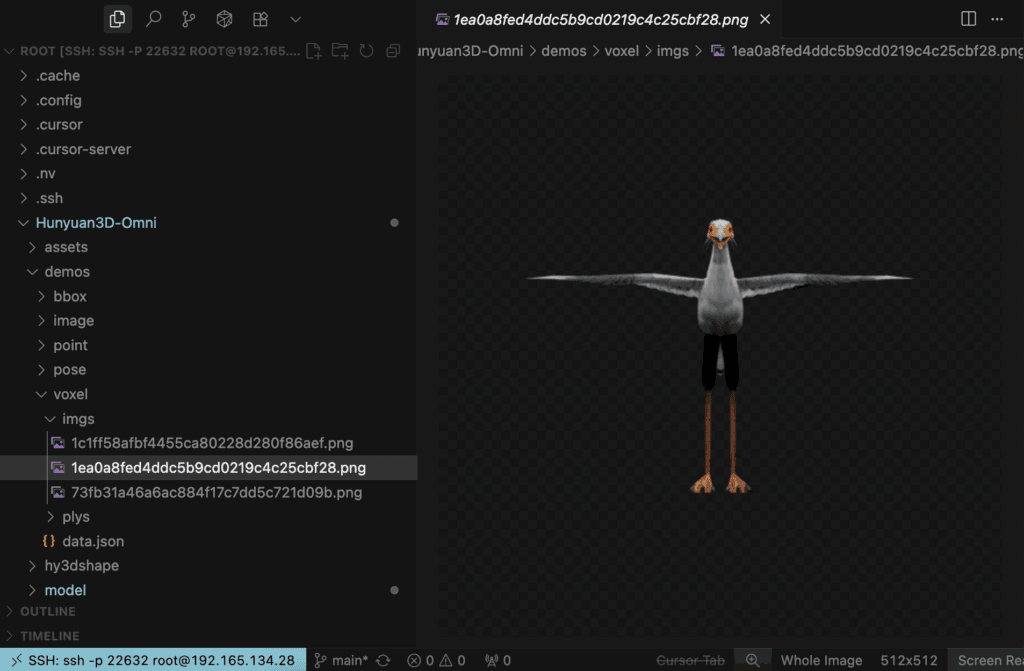1024x671 pixels.
Task: Open the Extensions view icon
Action: pos(260,19)
